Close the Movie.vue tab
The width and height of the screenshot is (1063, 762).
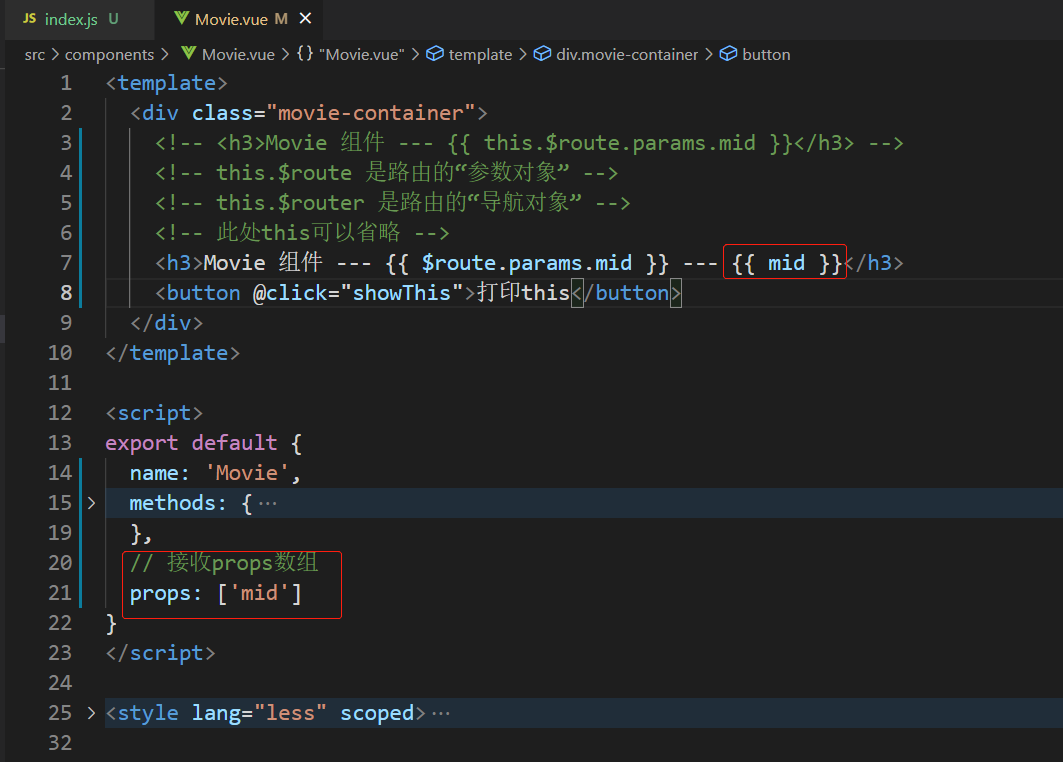[x=305, y=19]
